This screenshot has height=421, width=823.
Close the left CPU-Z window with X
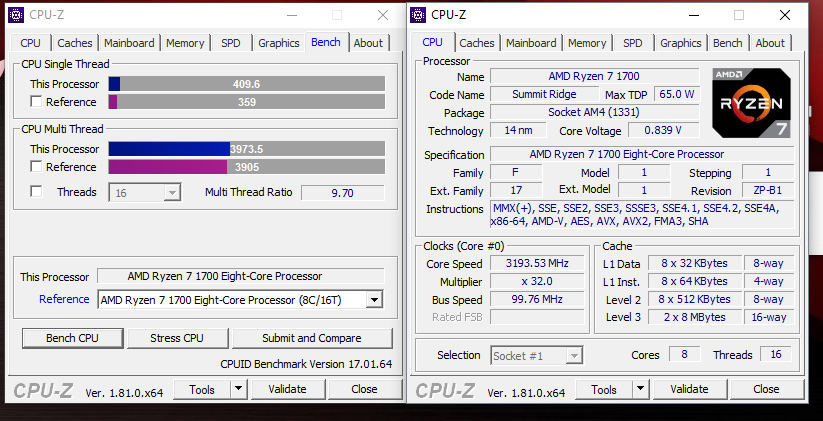(x=383, y=15)
